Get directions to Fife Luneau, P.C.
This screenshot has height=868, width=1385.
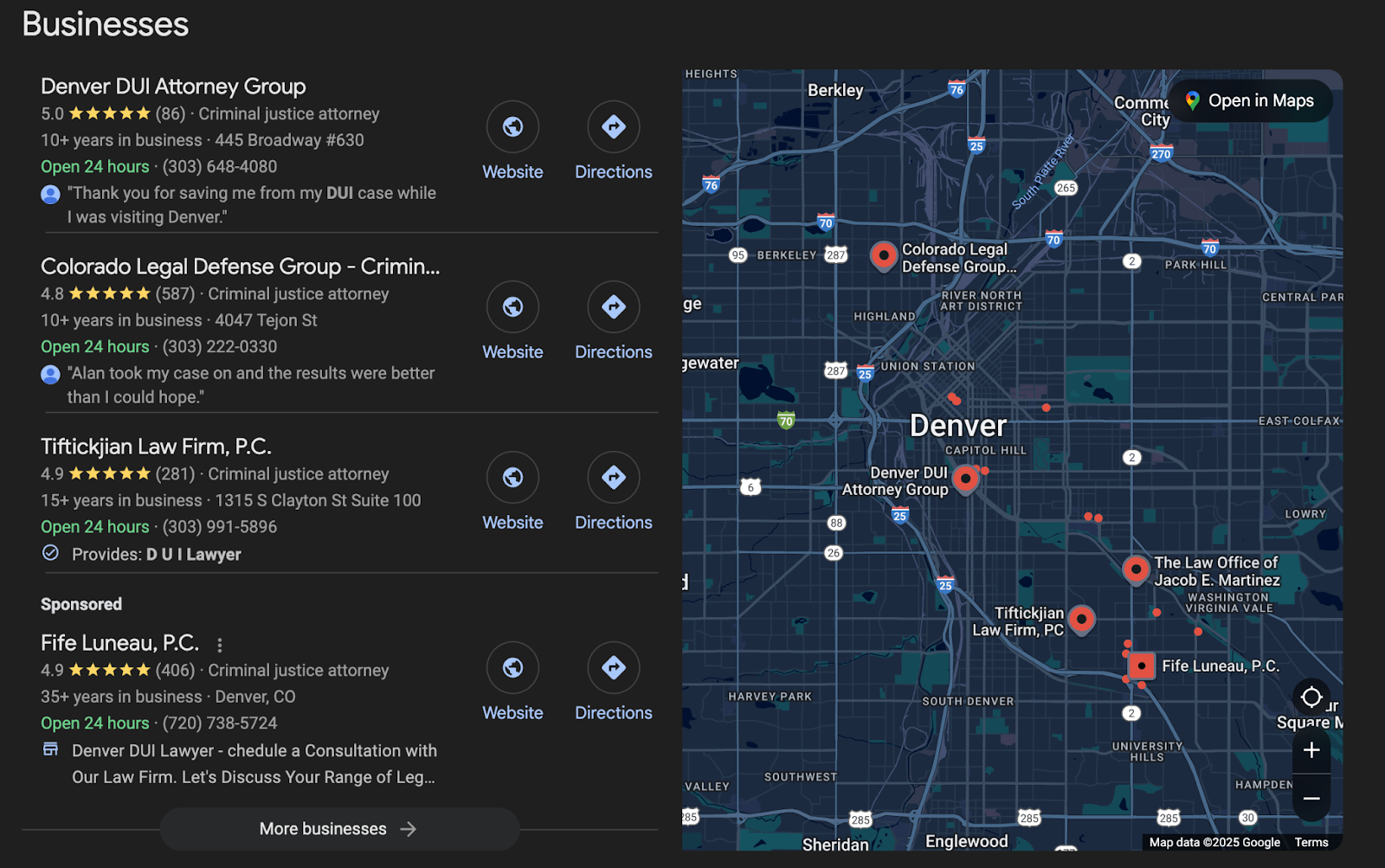click(613, 668)
